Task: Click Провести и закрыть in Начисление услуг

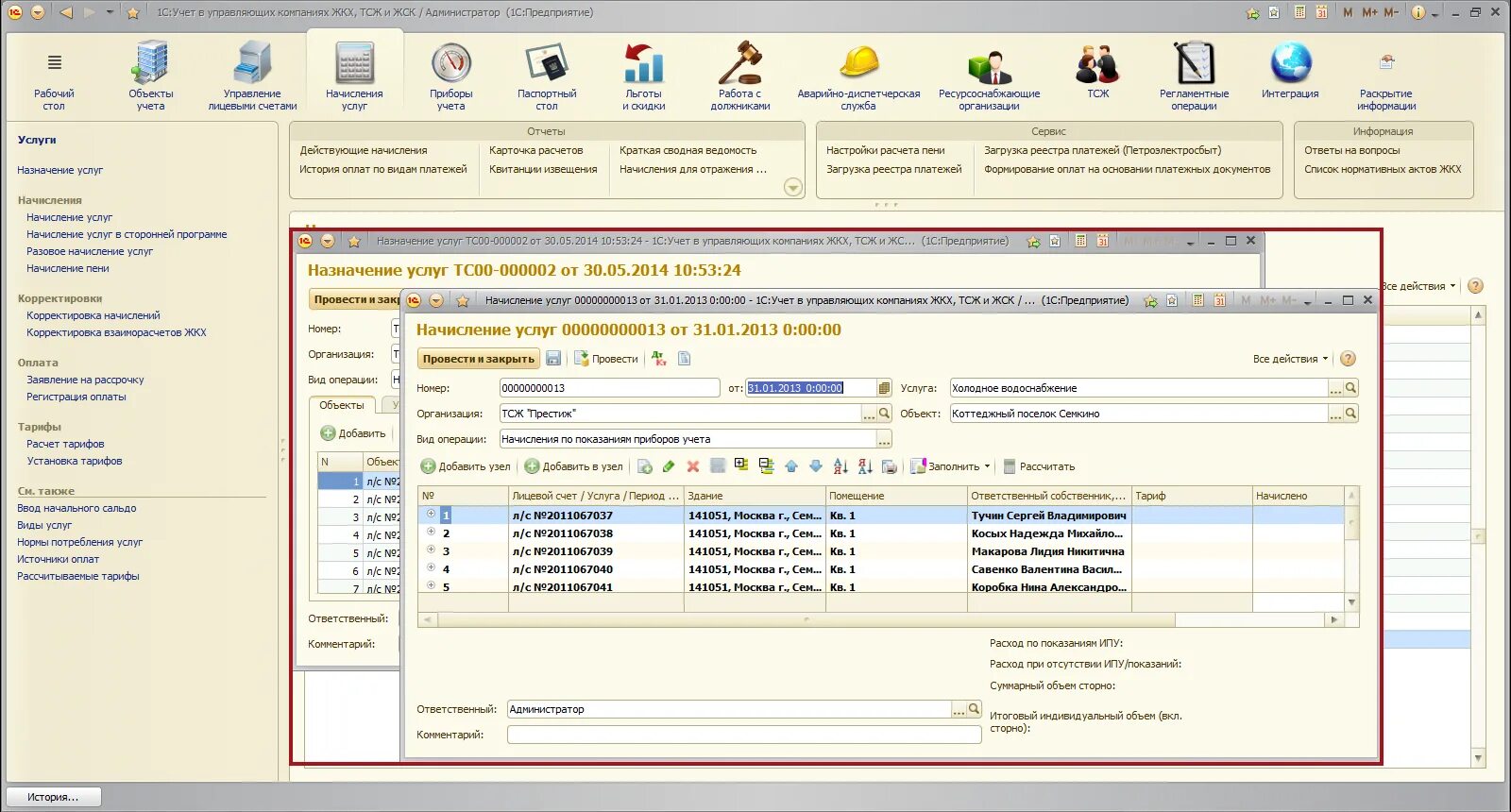Action: (479, 359)
